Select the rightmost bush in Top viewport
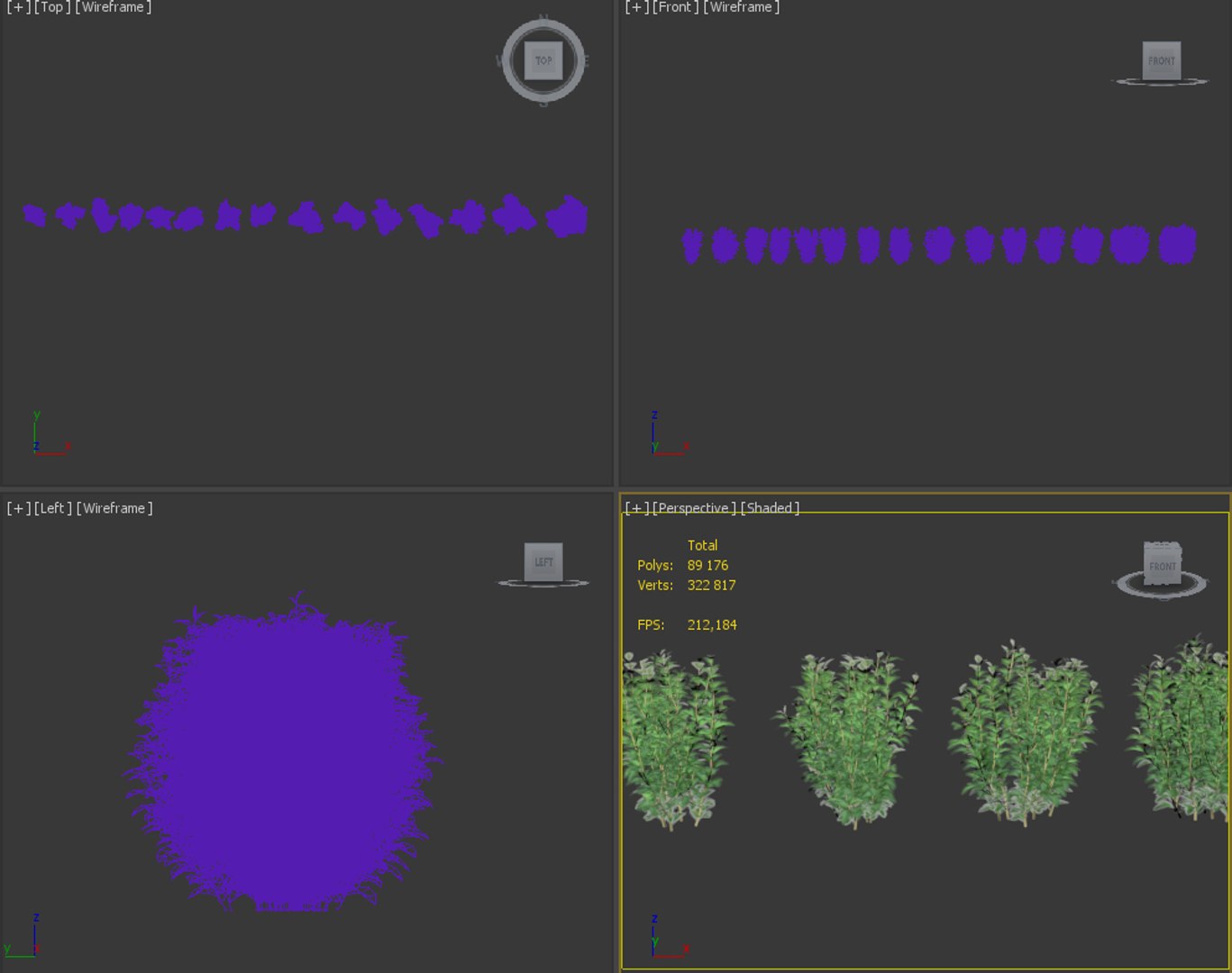The width and height of the screenshot is (1232, 973). 567,216
